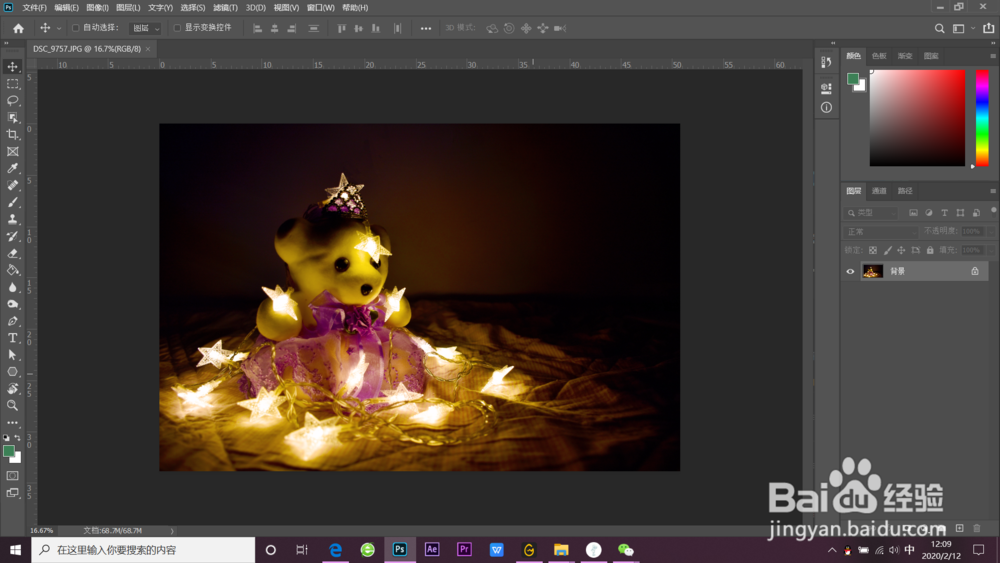
Task: Select the Brush tool
Action: (x=12, y=202)
